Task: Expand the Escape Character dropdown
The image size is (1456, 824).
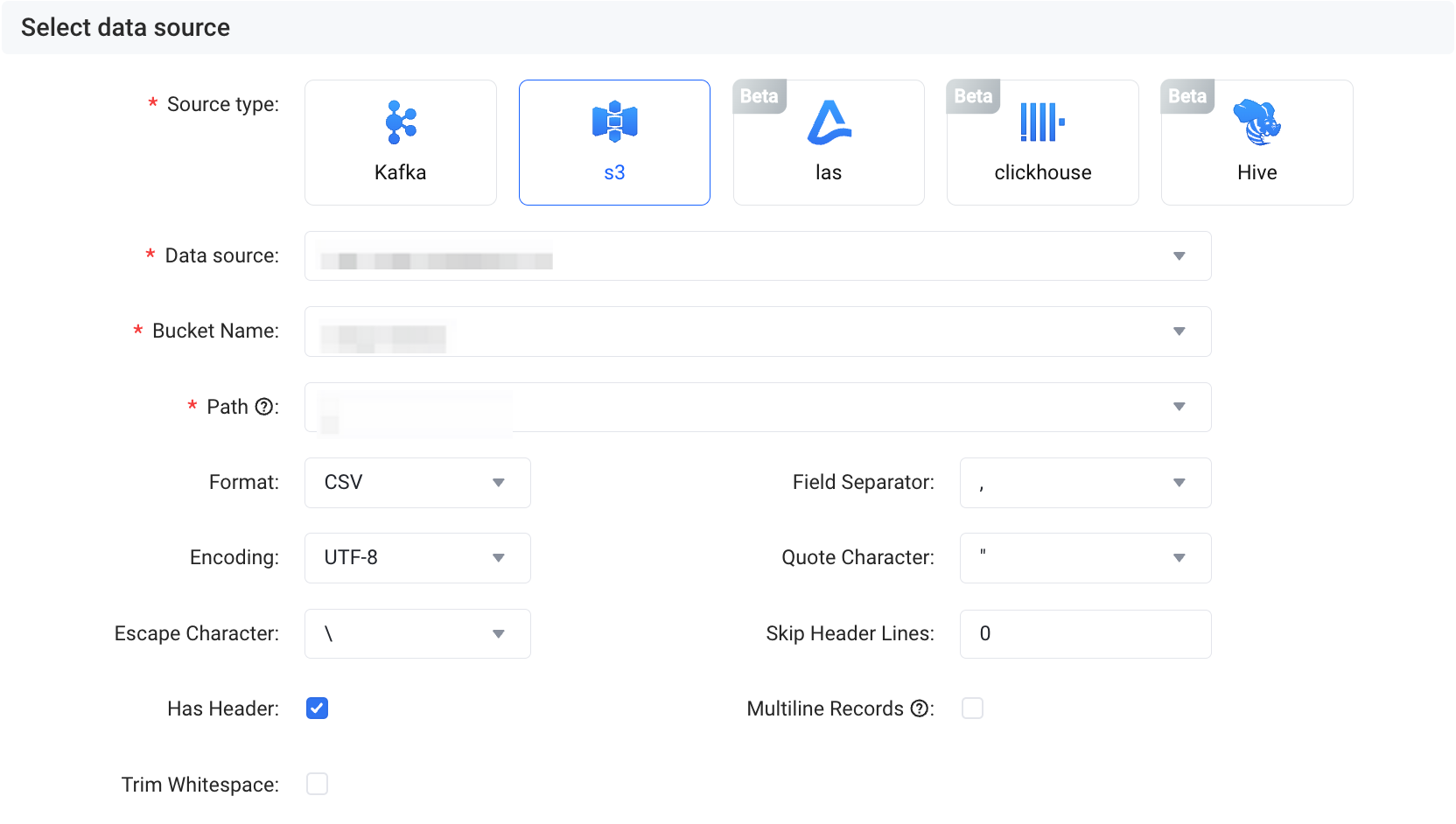Action: point(417,633)
